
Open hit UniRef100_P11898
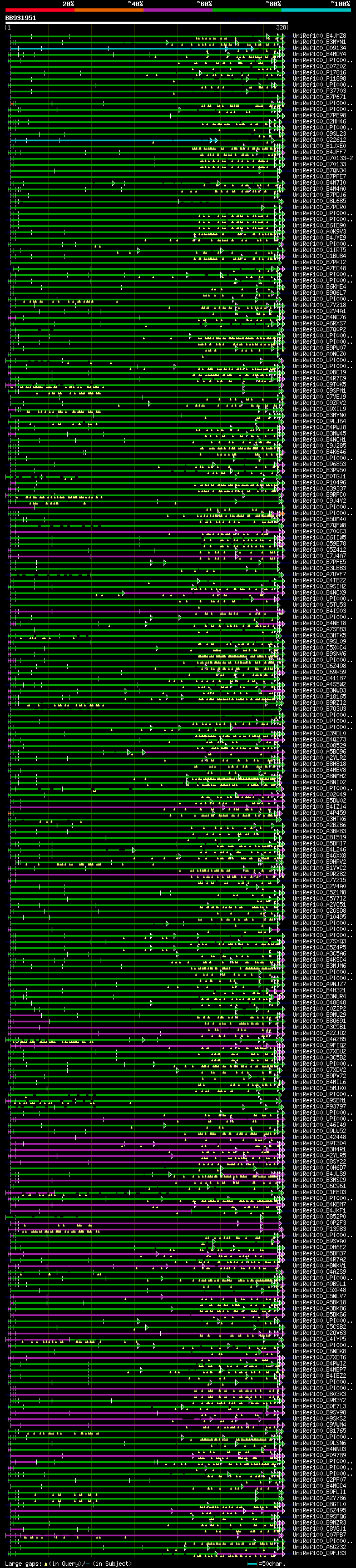[x=319, y=78]
